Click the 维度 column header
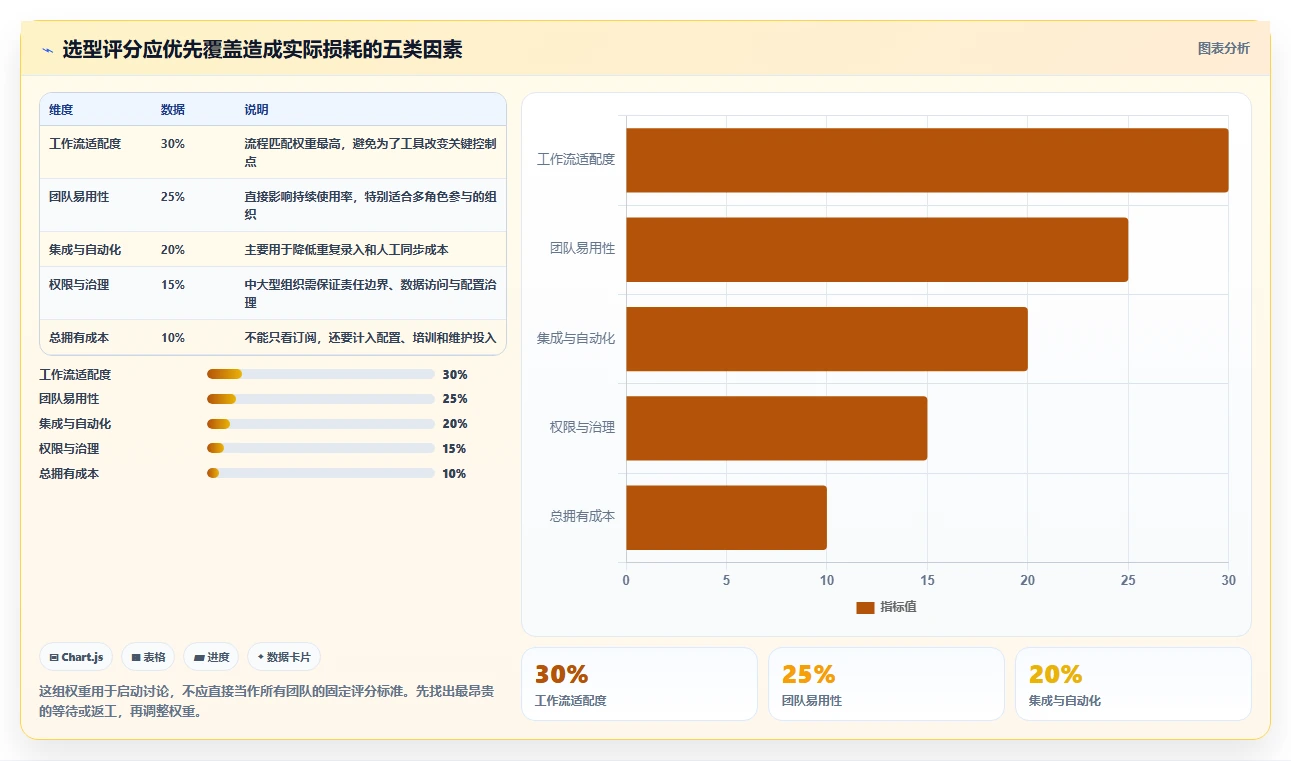 (61, 110)
